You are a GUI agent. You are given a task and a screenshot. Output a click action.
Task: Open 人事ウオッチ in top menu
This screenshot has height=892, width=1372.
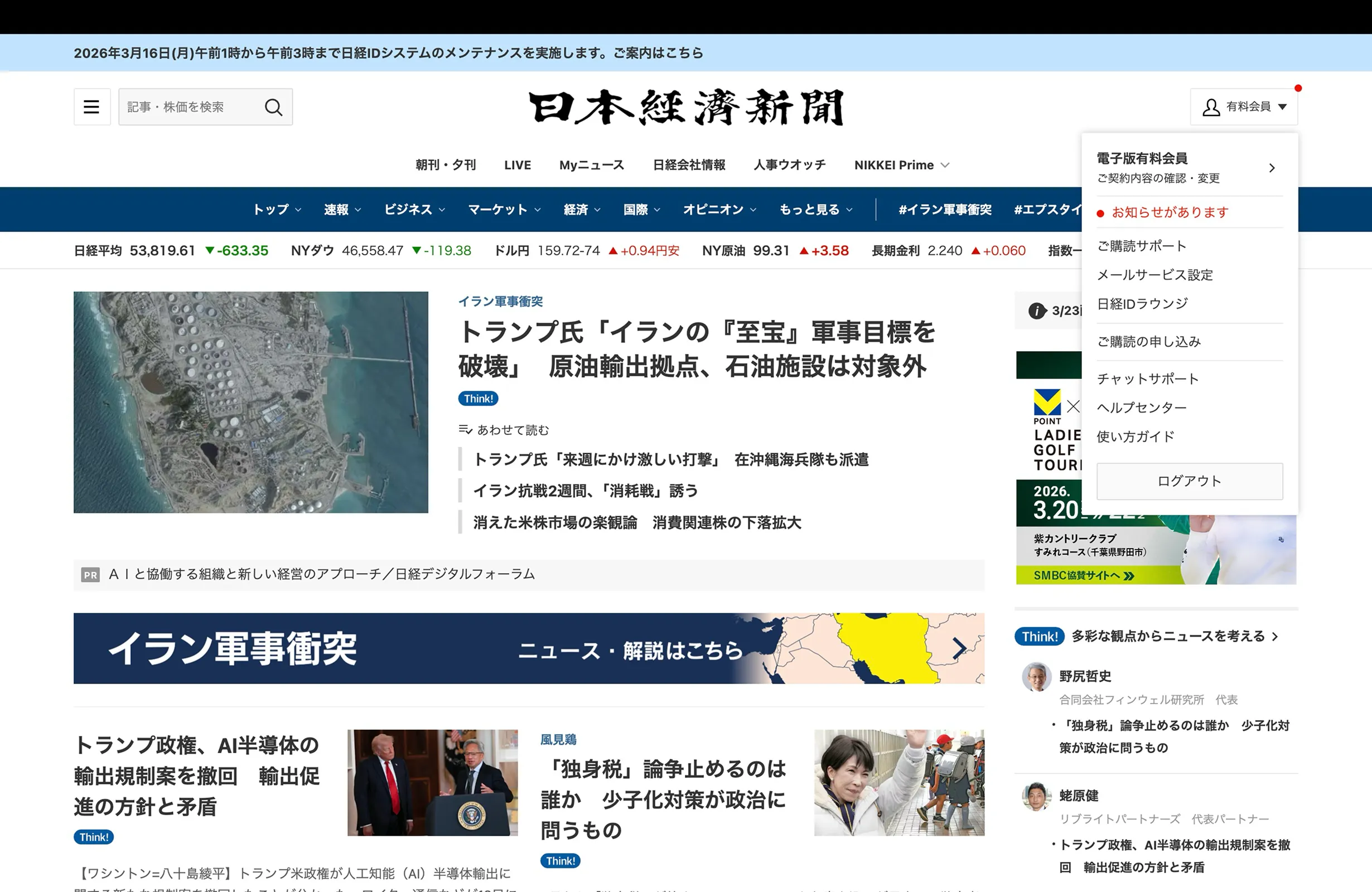coord(789,165)
